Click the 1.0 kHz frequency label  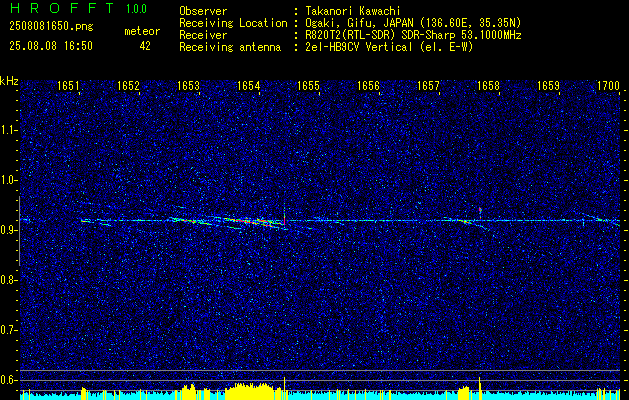8,180
